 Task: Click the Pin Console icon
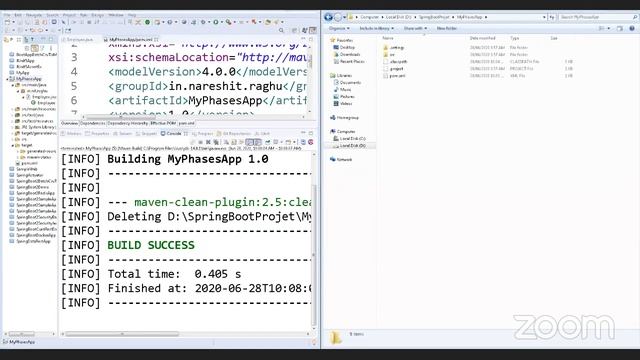click(x=267, y=142)
